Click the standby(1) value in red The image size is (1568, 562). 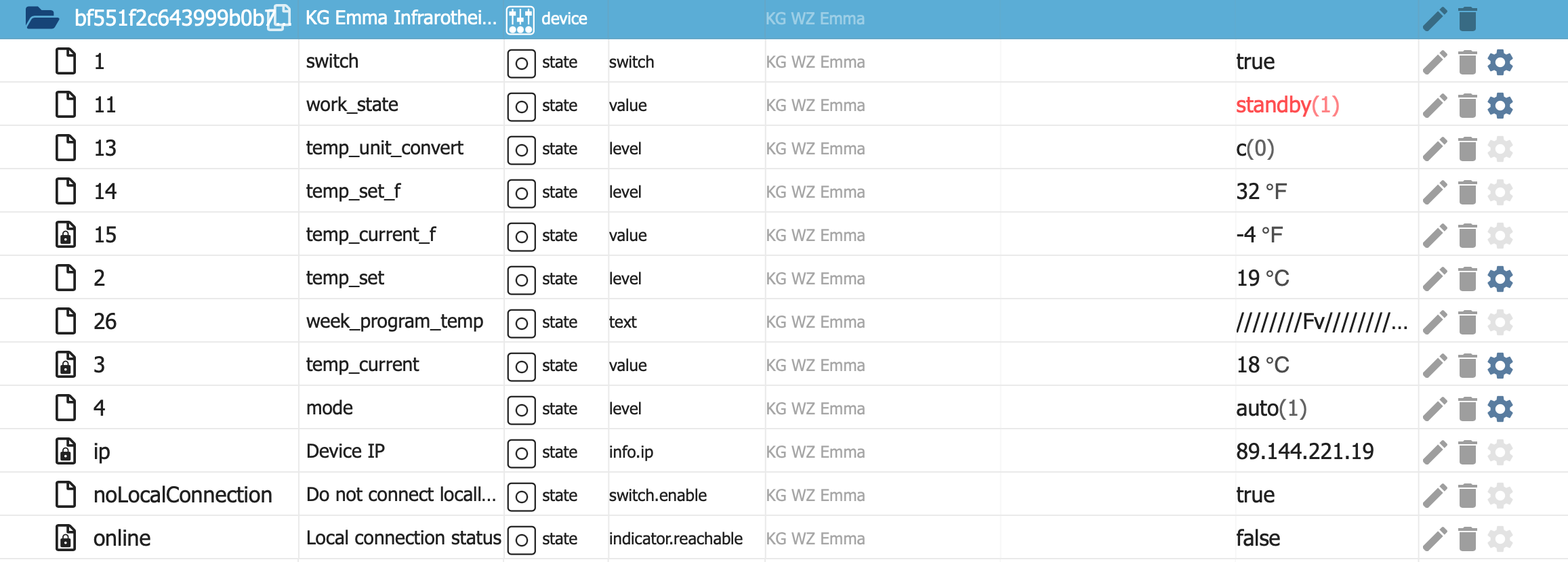(1287, 106)
